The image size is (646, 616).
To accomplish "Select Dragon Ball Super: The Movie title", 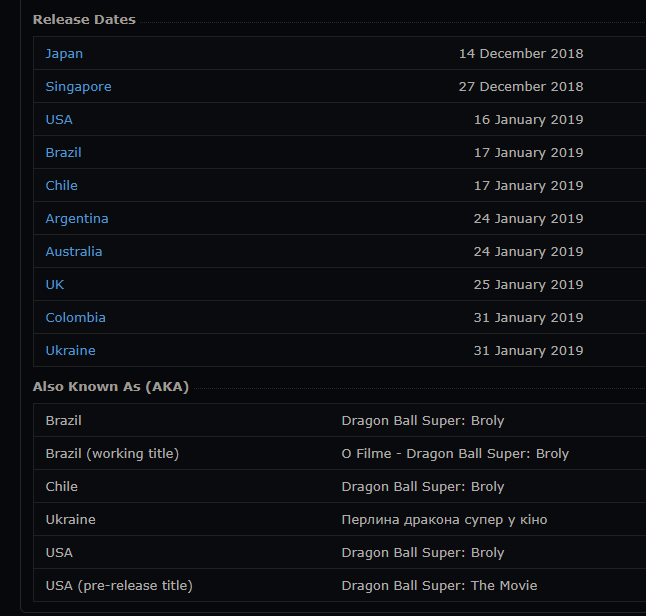I will (439, 586).
